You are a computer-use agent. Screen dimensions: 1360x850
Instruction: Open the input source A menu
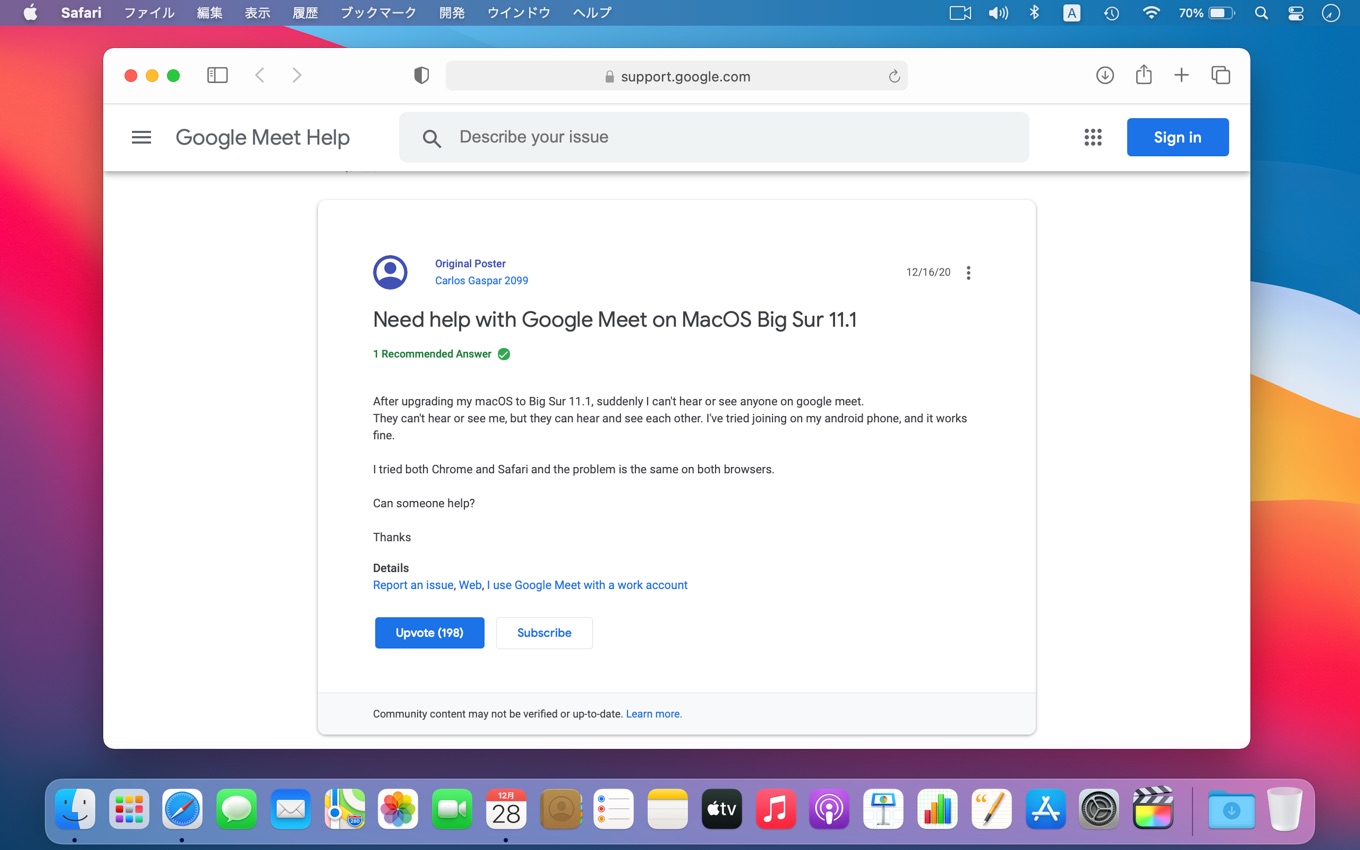pos(1072,13)
